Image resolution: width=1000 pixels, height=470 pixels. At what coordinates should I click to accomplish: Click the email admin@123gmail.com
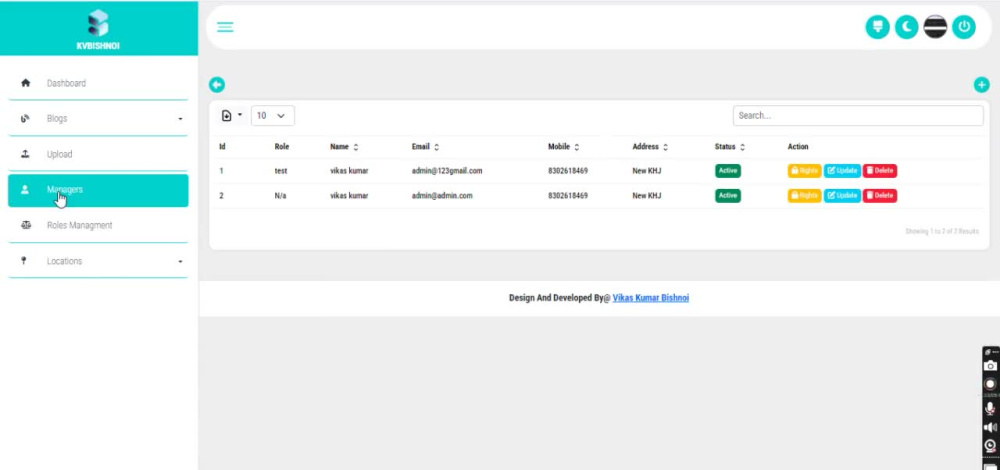pyautogui.click(x=447, y=171)
